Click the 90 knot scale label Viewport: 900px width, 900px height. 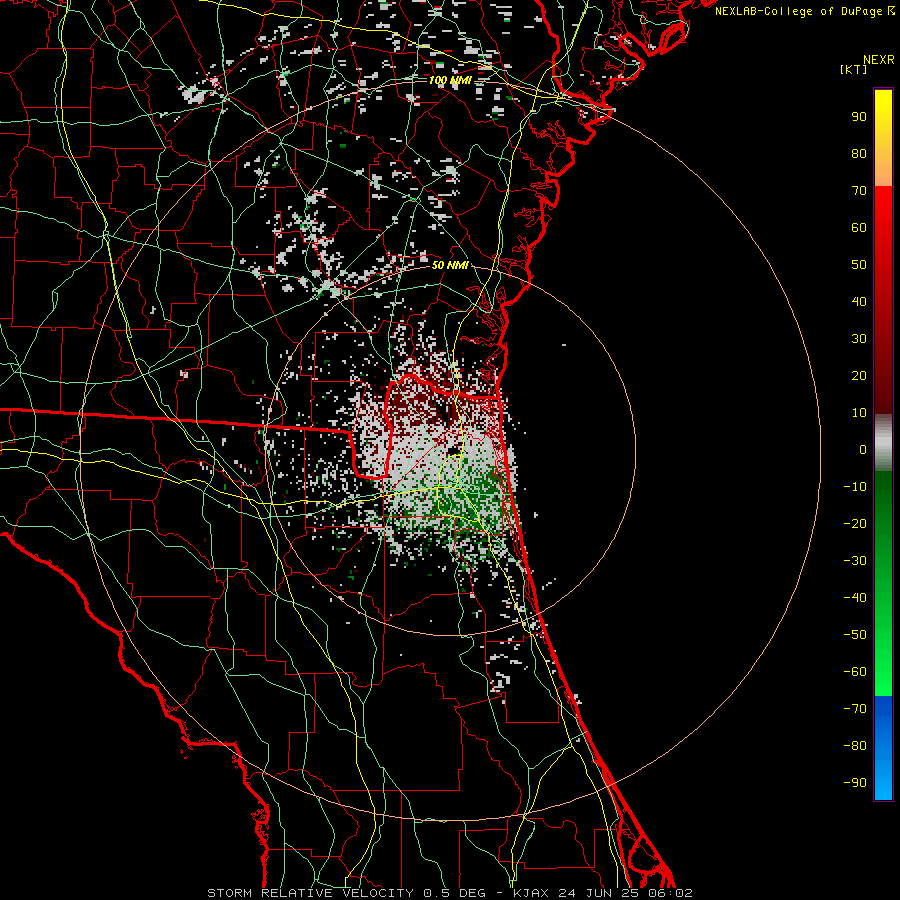pos(859,117)
